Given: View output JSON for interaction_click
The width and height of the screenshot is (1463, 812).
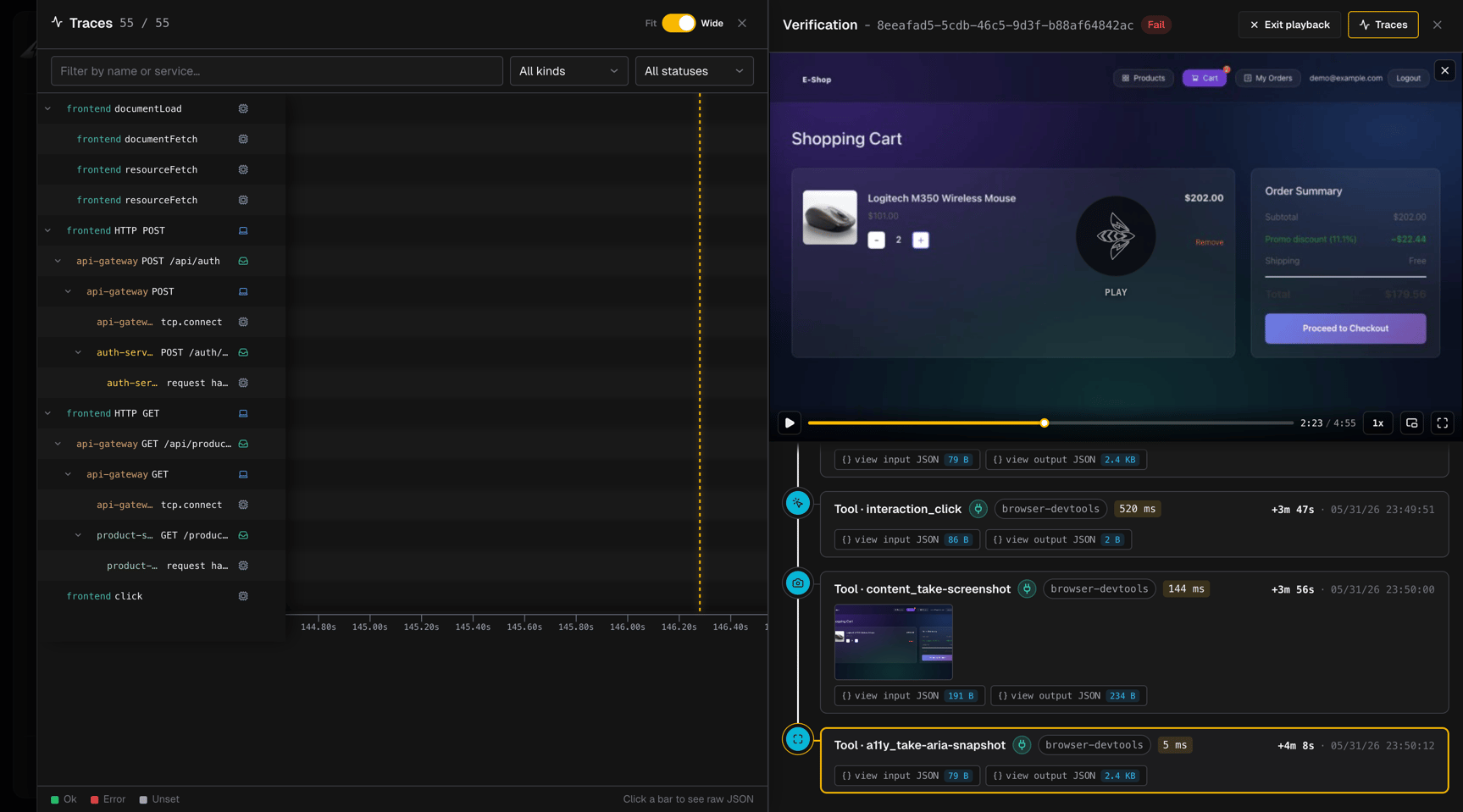Looking at the screenshot, I should tap(1058, 539).
